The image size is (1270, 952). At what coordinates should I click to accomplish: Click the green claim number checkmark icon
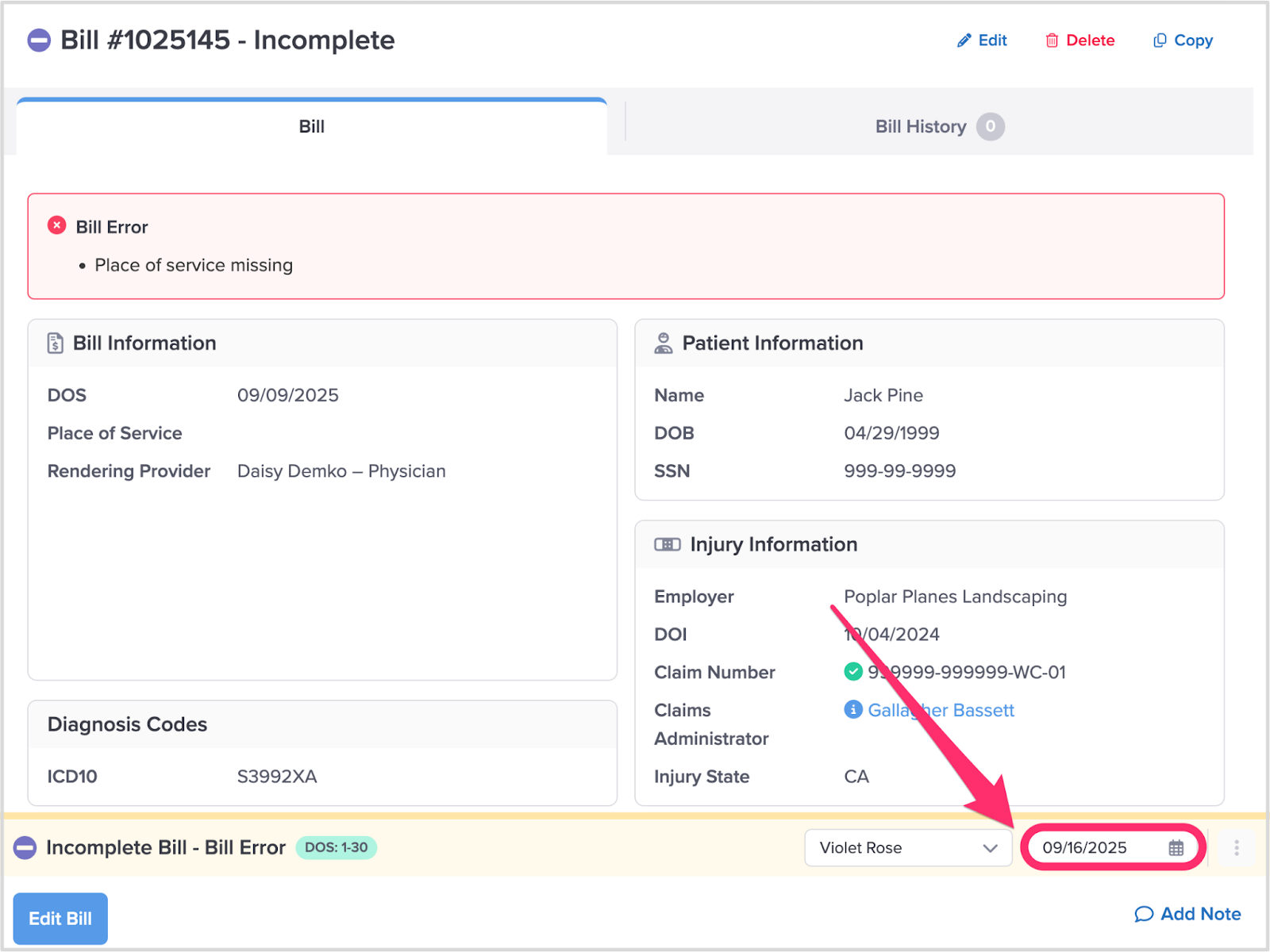(x=853, y=672)
